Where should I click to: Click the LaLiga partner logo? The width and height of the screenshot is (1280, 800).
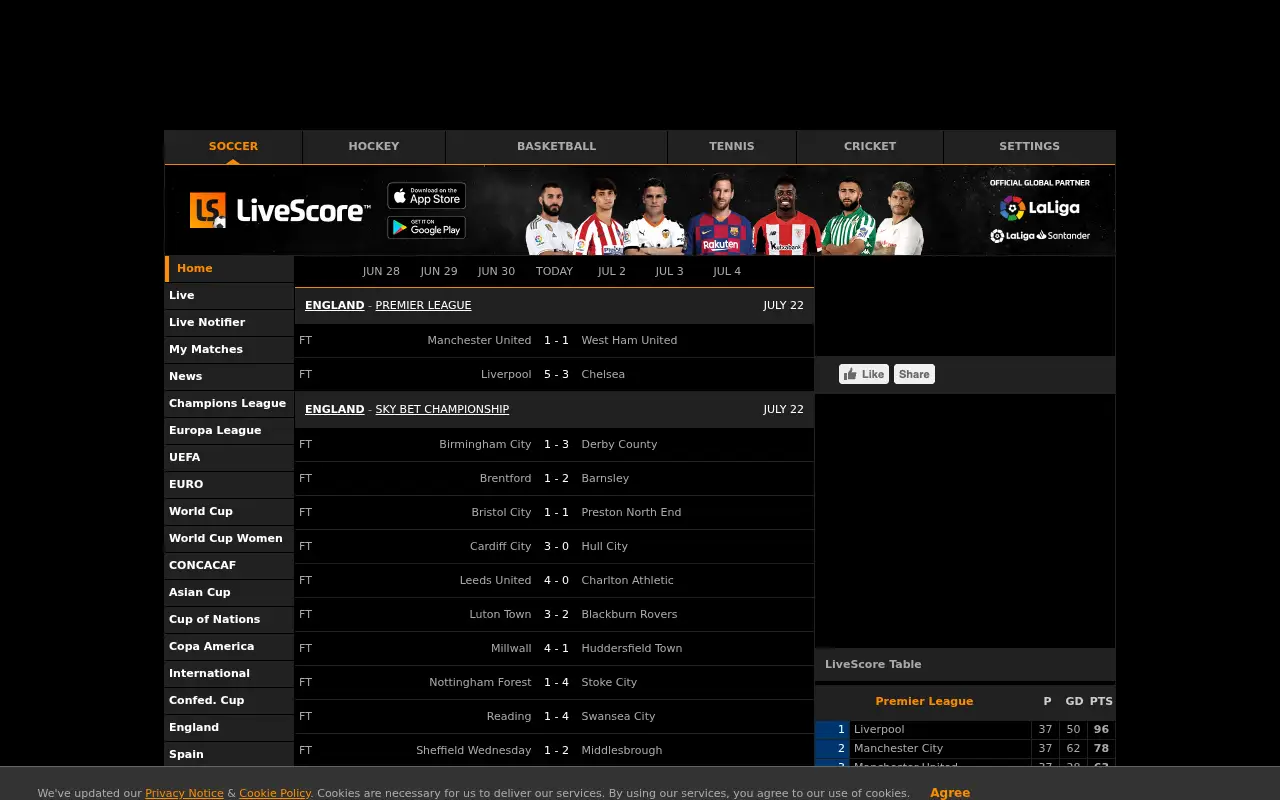pos(1040,207)
